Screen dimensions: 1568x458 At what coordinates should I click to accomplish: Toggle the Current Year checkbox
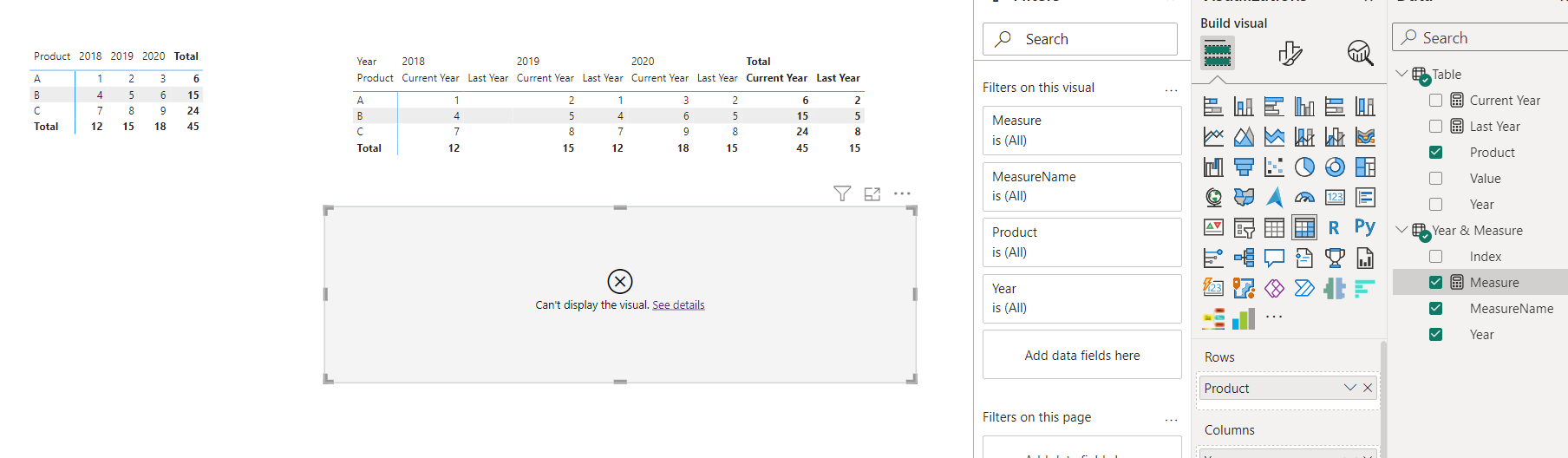(1435, 101)
